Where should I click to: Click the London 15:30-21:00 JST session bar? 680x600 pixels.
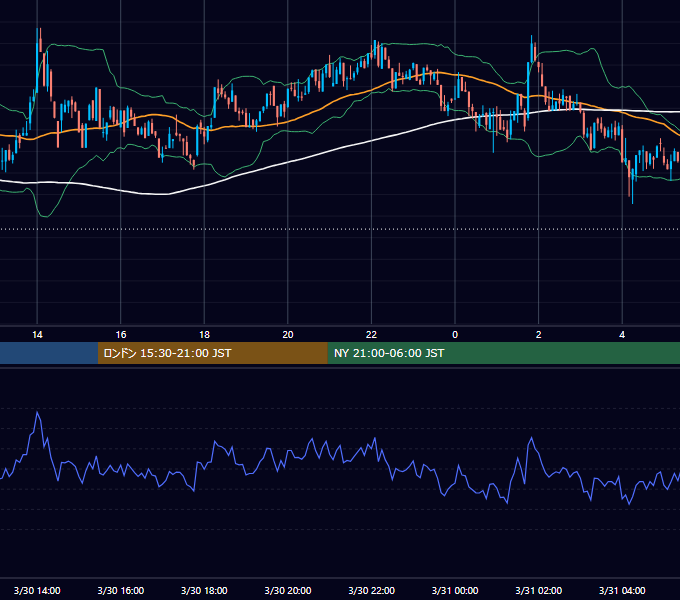tap(212, 353)
